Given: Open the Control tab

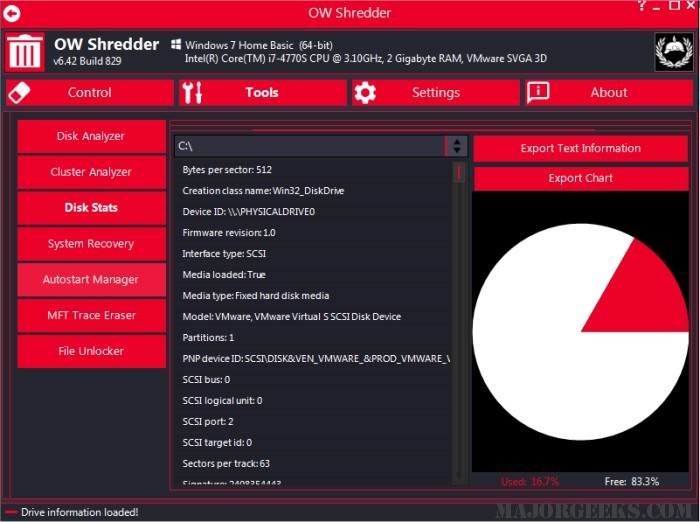Looking at the screenshot, I should pyautogui.click(x=90, y=93).
